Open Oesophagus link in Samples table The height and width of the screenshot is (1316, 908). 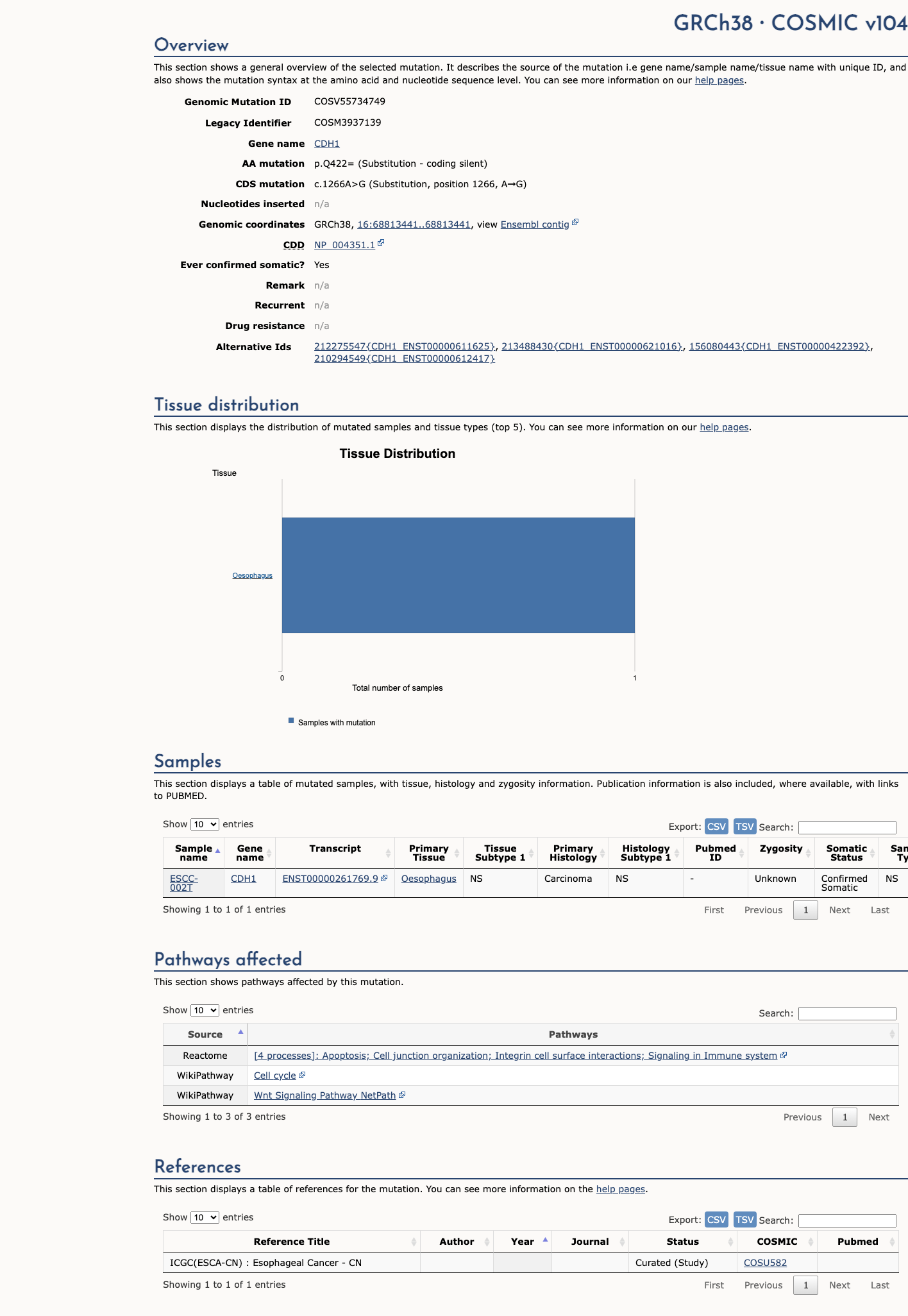429,879
